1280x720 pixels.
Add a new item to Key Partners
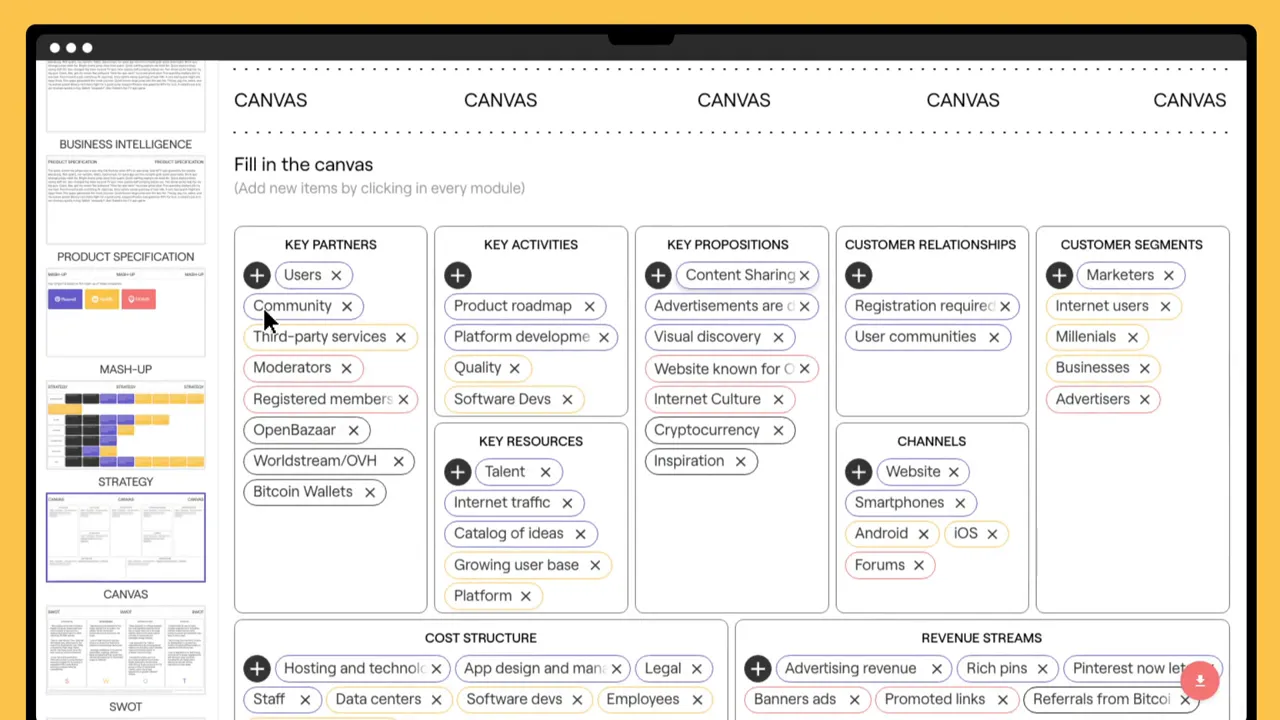pos(256,275)
